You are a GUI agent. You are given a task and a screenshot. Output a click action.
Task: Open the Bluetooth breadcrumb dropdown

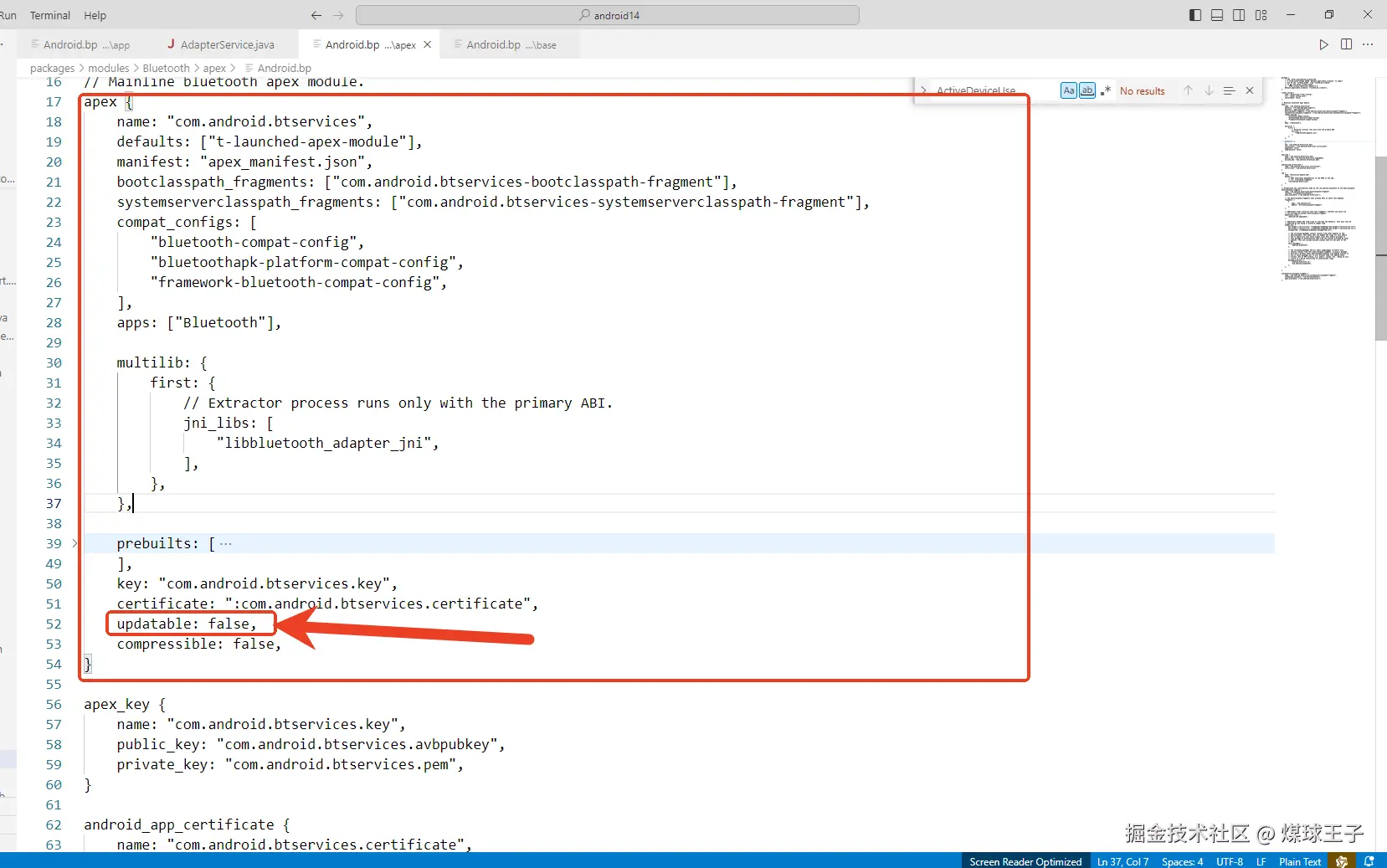[166, 69]
